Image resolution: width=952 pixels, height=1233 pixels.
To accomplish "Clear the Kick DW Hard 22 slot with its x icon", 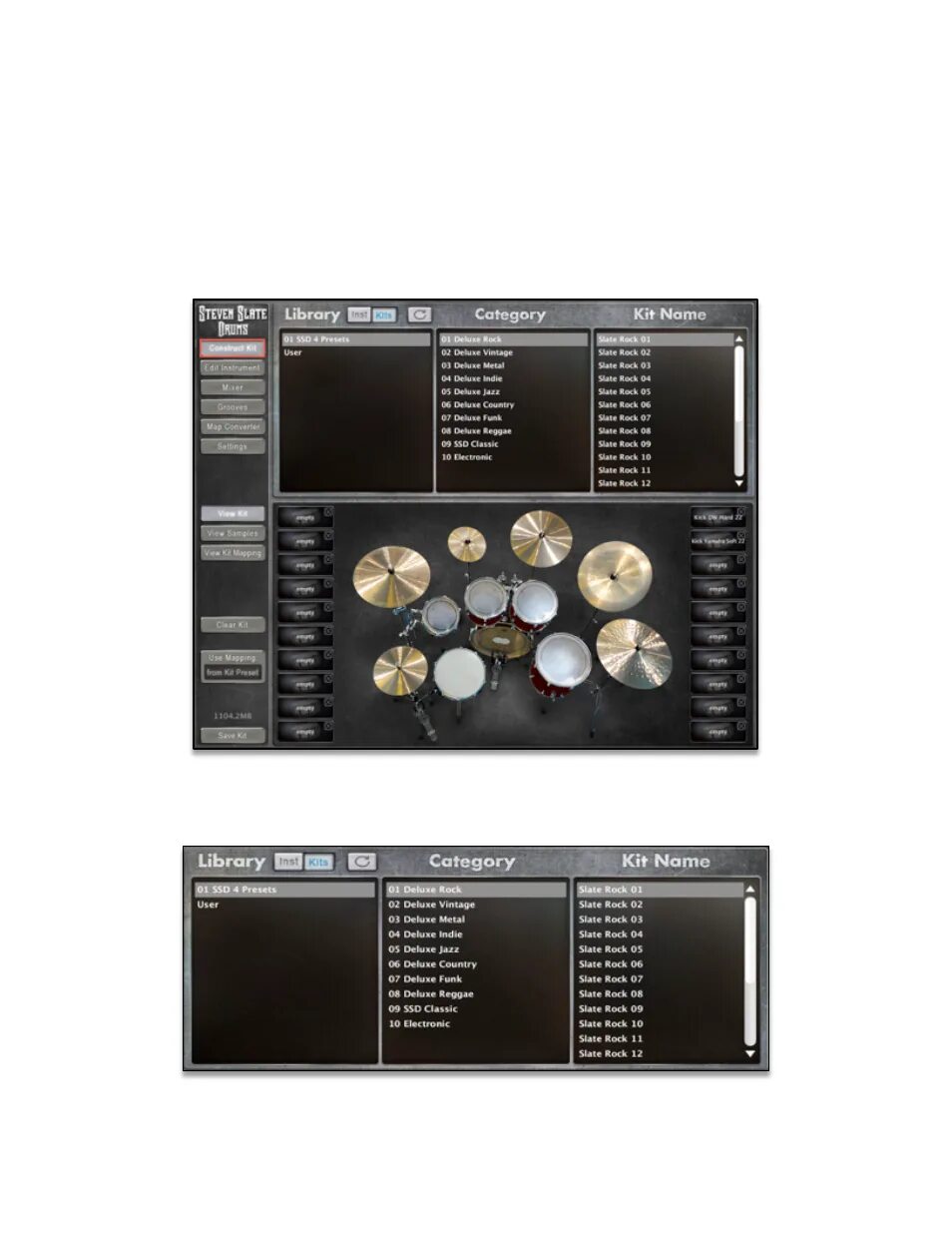I will (x=740, y=512).
